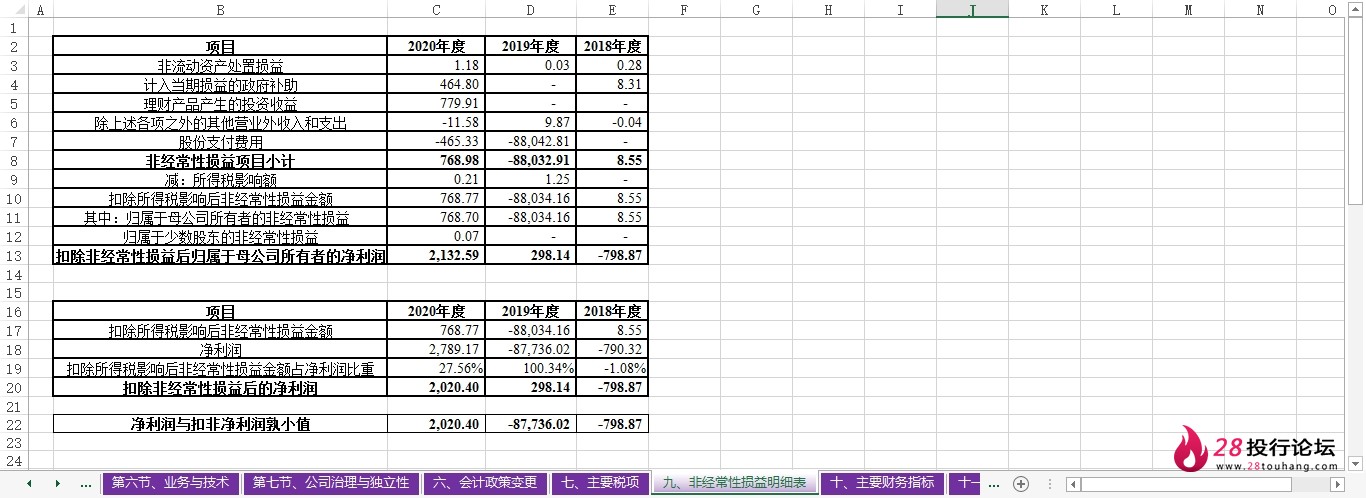Select value 0.07 cell
Viewport: 1366px width, 498px height.
click(x=436, y=237)
